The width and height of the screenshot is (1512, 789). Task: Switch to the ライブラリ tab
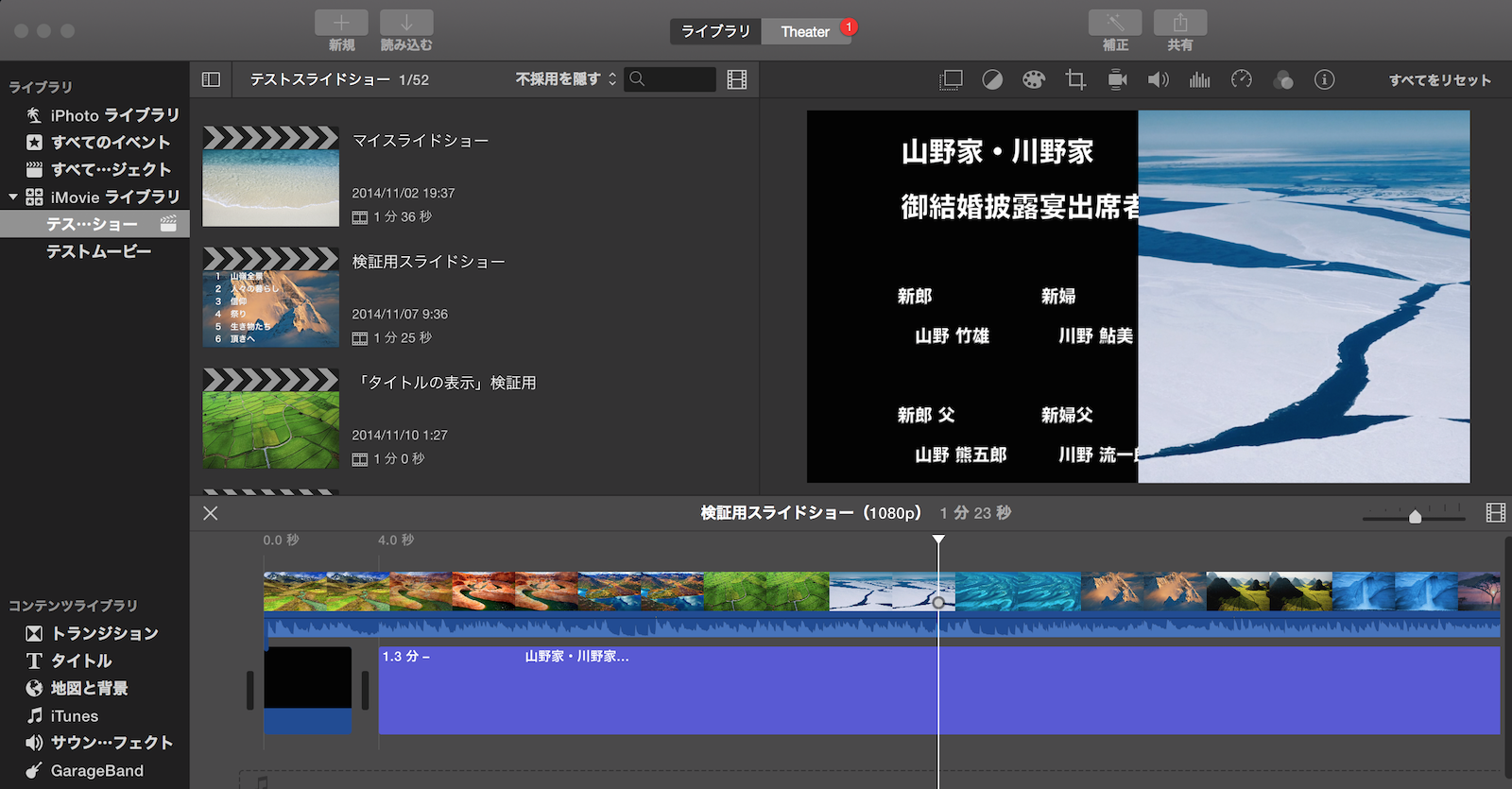[715, 32]
